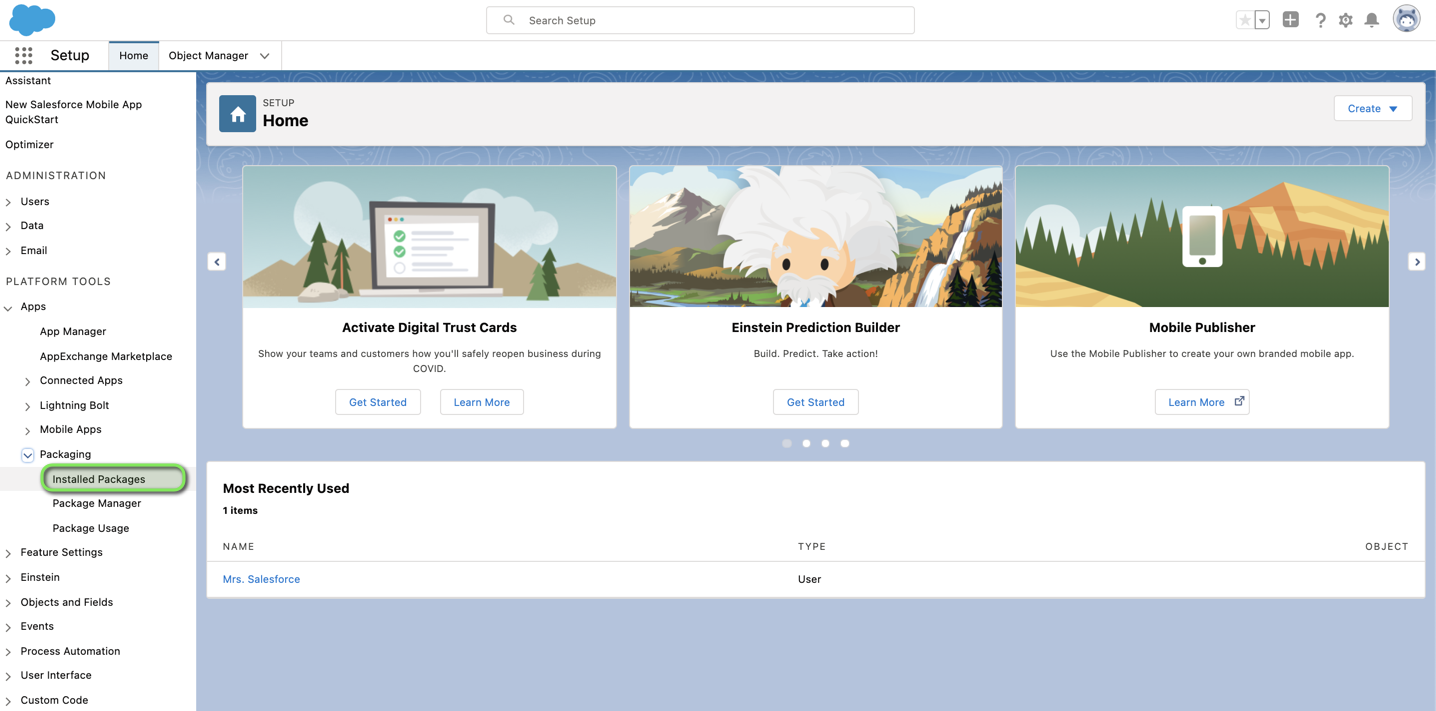Image resolution: width=1436 pixels, height=711 pixels.
Task: Click the user avatar profile icon
Action: [x=1406, y=19]
